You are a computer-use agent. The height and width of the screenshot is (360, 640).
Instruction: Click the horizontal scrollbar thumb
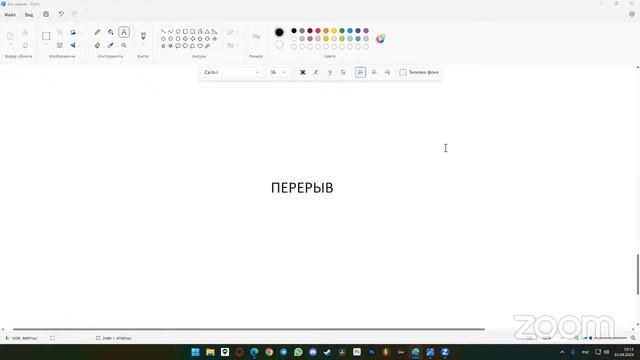coord(249,329)
